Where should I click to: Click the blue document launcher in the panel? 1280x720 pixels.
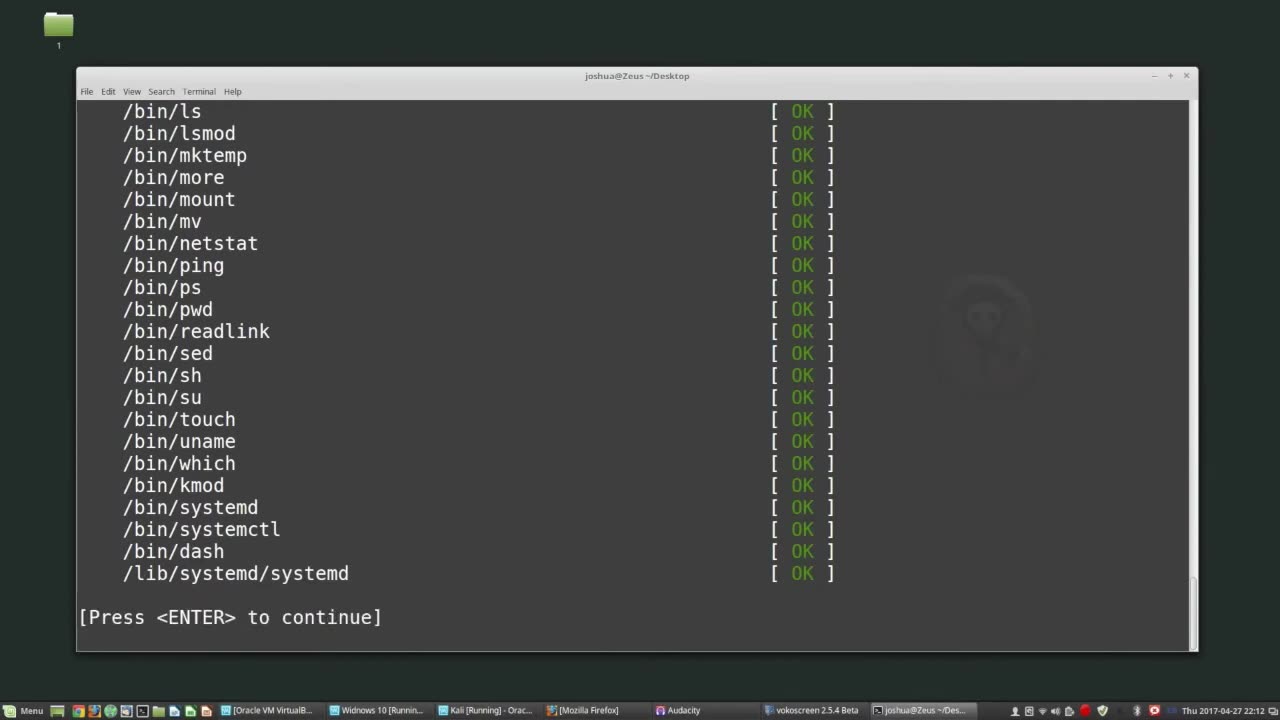pos(174,710)
